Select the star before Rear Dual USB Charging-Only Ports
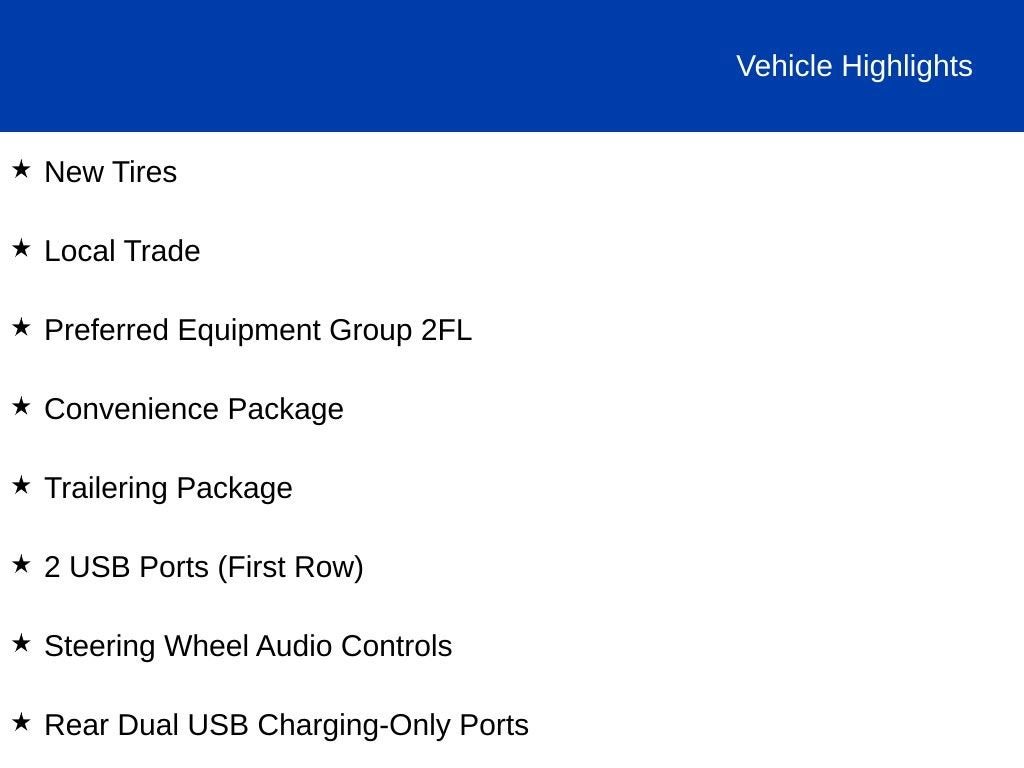This screenshot has width=1024, height=768. pos(21,722)
